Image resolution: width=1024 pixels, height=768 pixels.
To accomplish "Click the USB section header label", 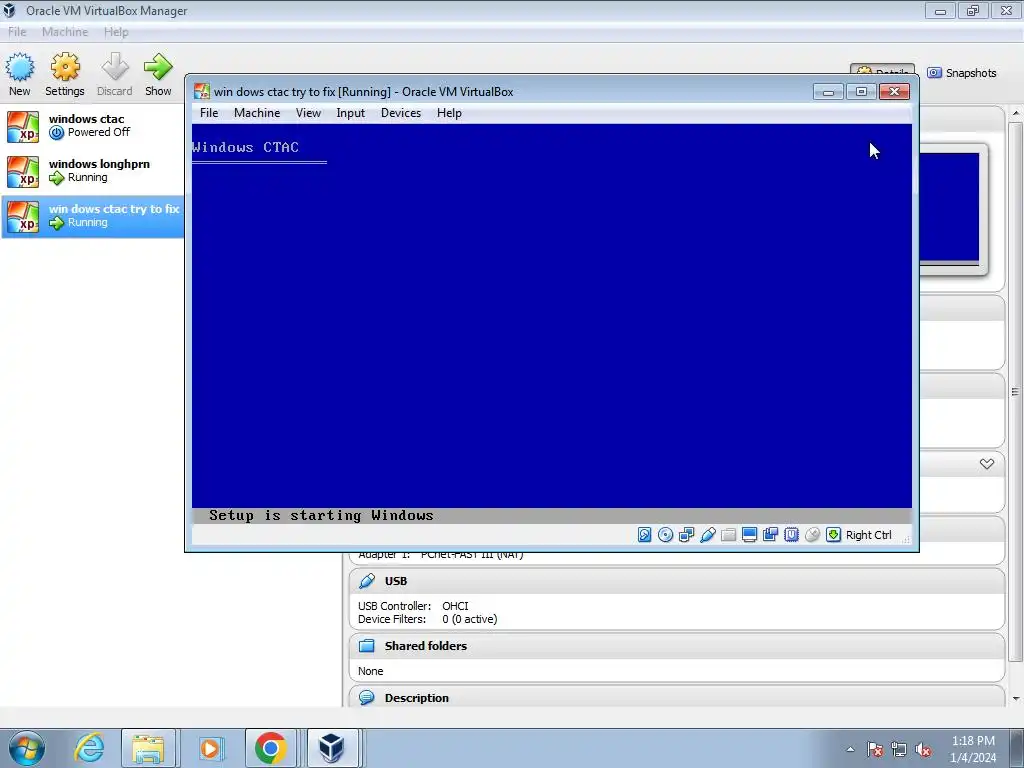I will 396,581.
